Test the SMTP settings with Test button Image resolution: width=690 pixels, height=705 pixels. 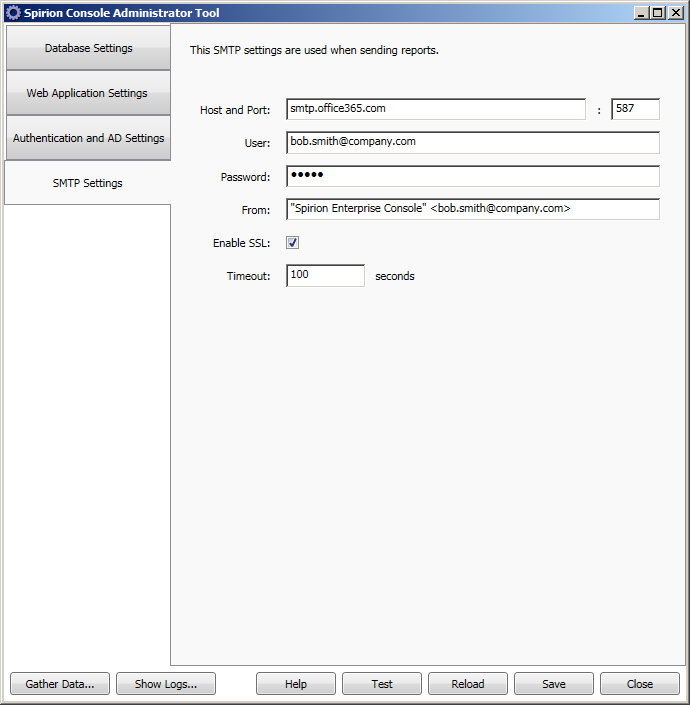(x=382, y=684)
